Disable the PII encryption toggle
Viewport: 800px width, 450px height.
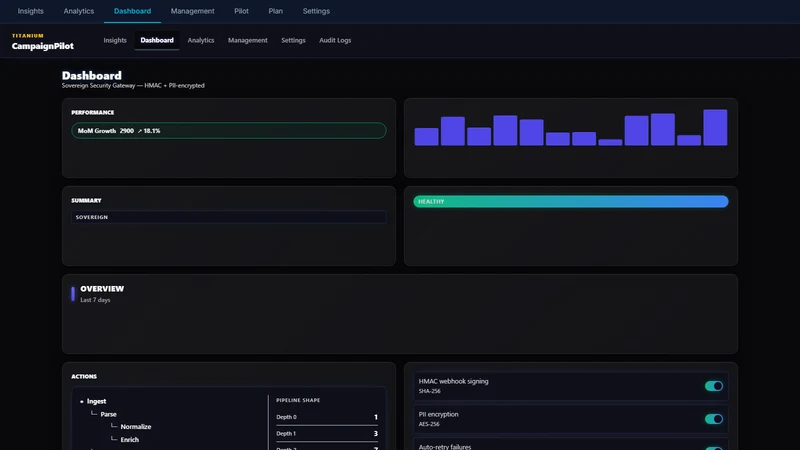pyautogui.click(x=713, y=419)
